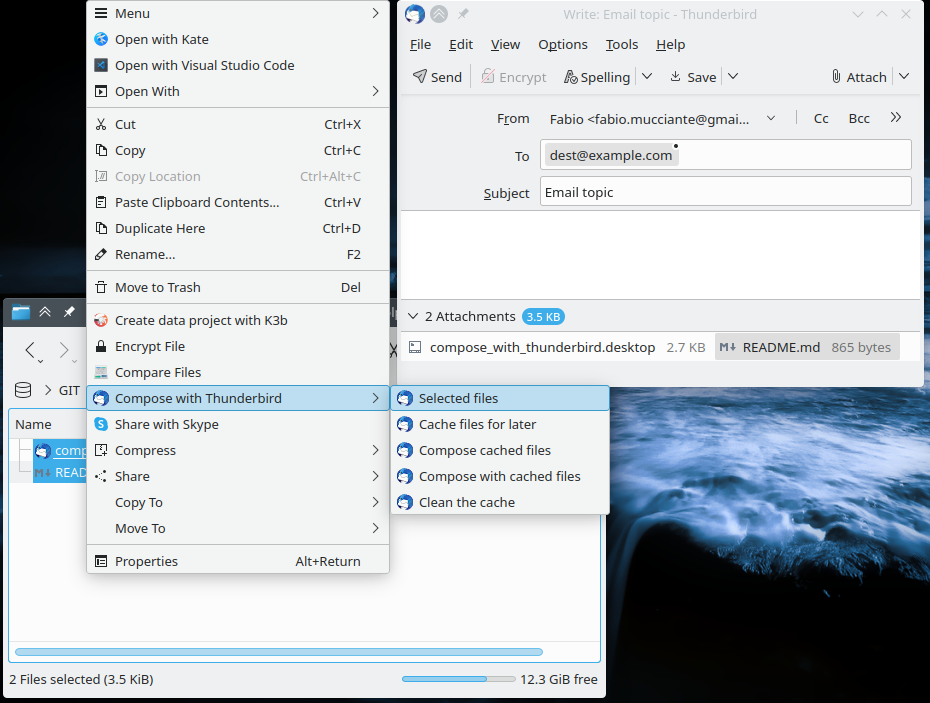Select the README.md attachment
This screenshot has height=703, width=930.
[807, 347]
